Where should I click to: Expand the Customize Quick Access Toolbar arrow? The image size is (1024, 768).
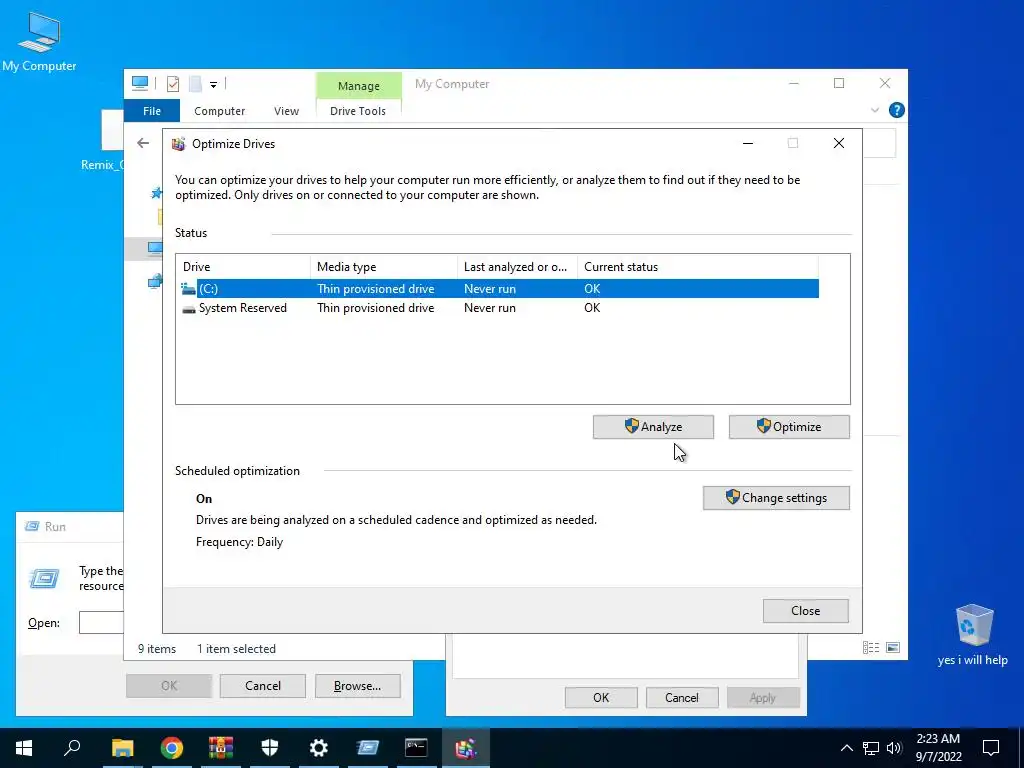213,84
